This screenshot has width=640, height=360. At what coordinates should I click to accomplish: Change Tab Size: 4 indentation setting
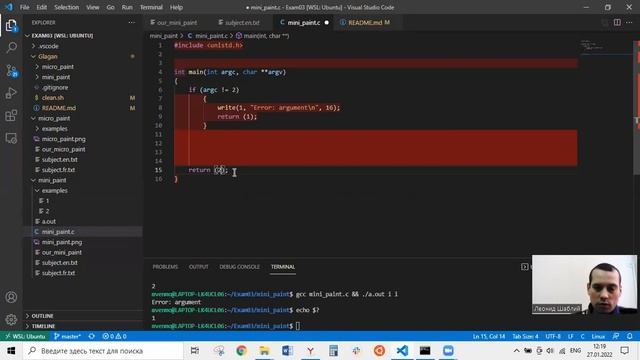point(525,336)
